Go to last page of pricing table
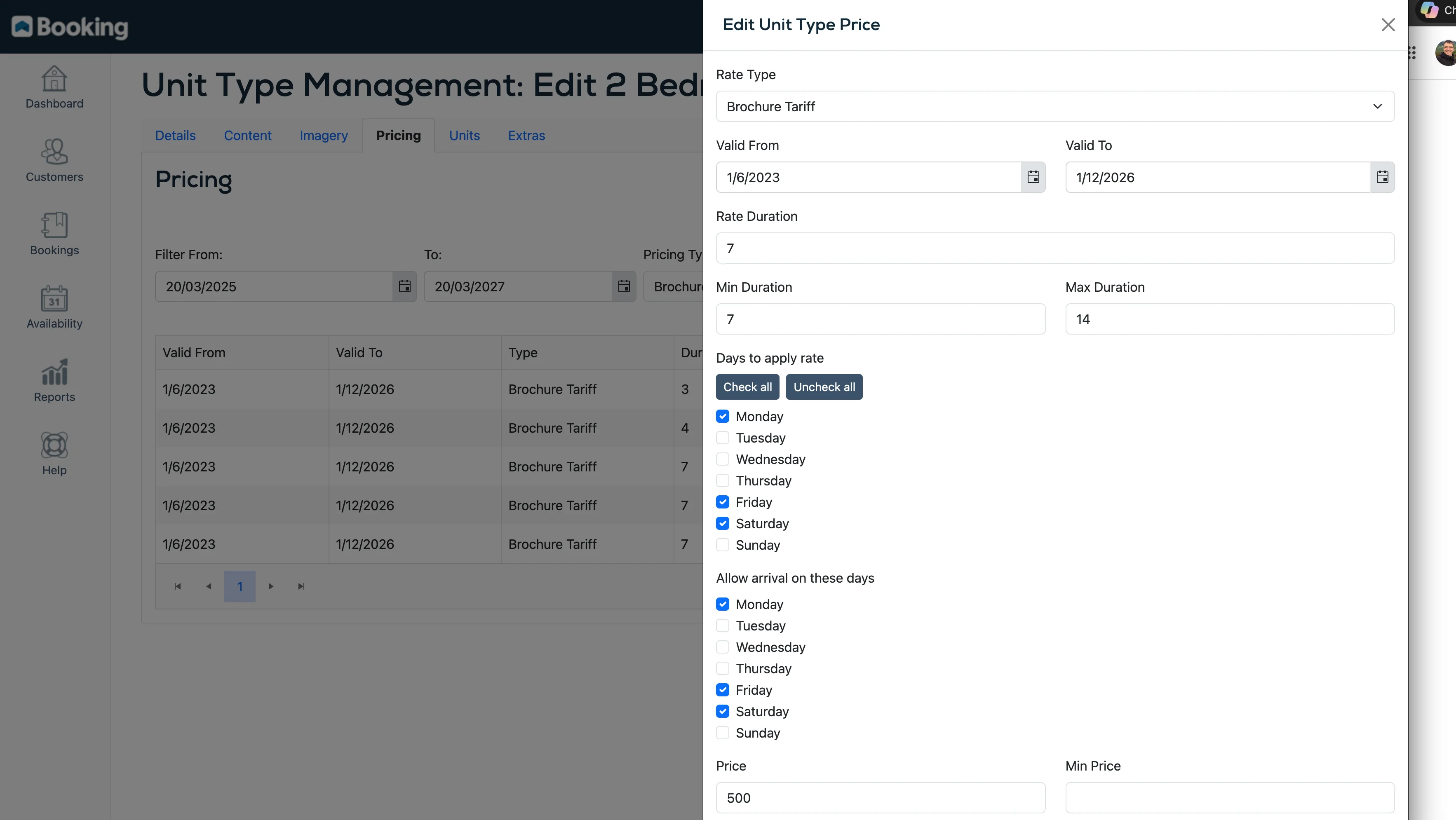Viewport: 1456px width, 820px height. (x=301, y=586)
